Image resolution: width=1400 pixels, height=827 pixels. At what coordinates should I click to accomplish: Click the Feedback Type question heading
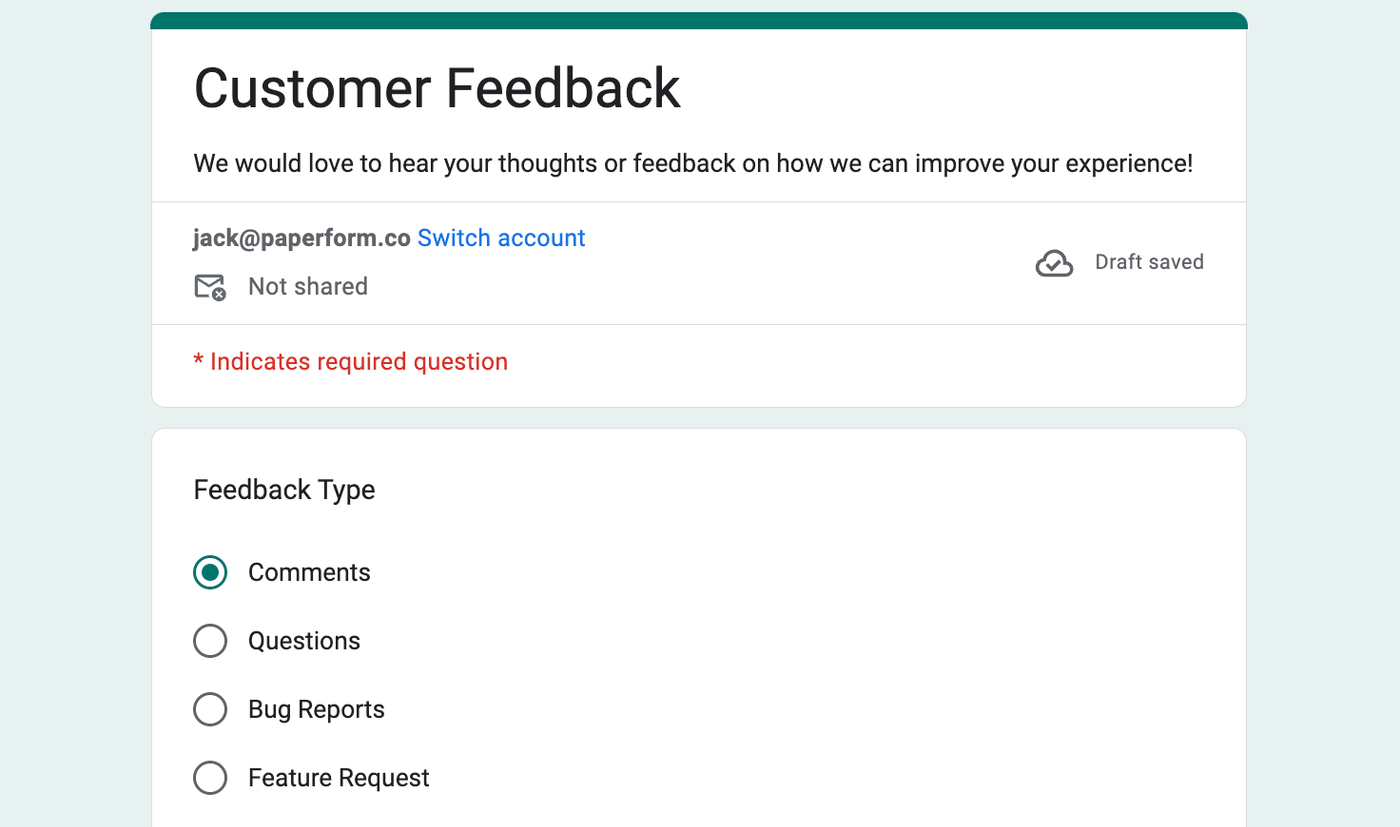point(284,490)
